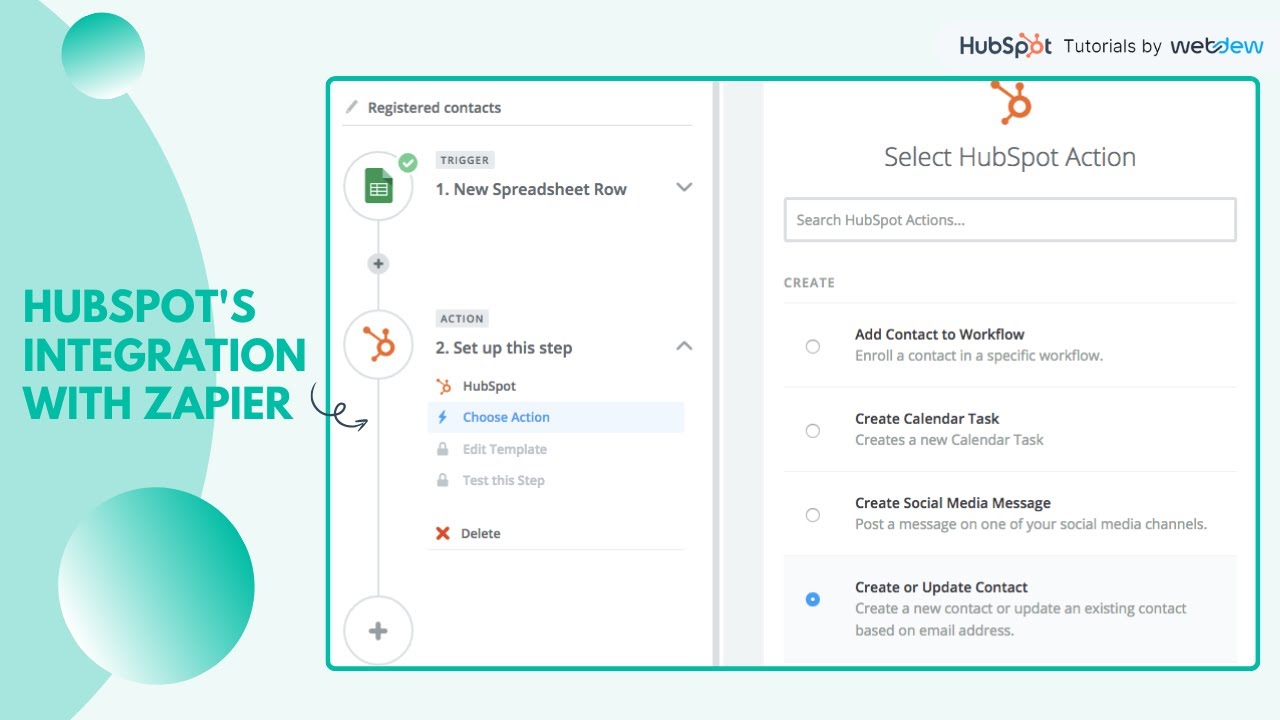Add a new step with the large plus circle
Image resolution: width=1280 pixels, height=720 pixels.
[x=378, y=631]
